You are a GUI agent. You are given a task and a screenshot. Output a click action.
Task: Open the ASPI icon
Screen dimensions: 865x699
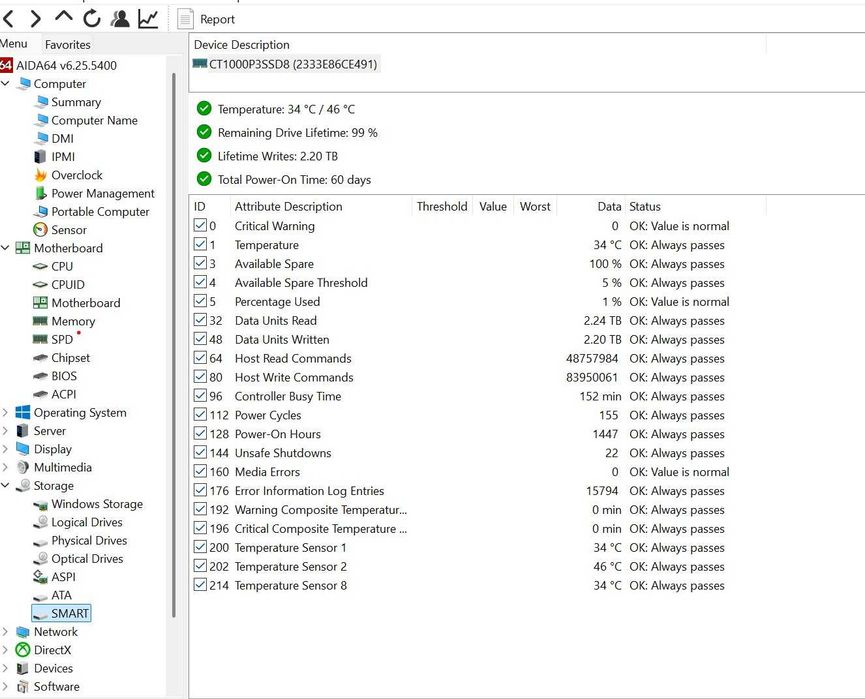(40, 577)
